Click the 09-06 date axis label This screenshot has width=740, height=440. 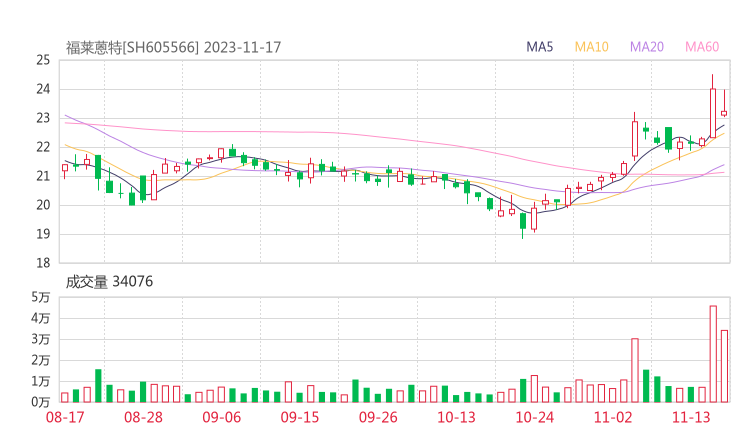click(222, 417)
